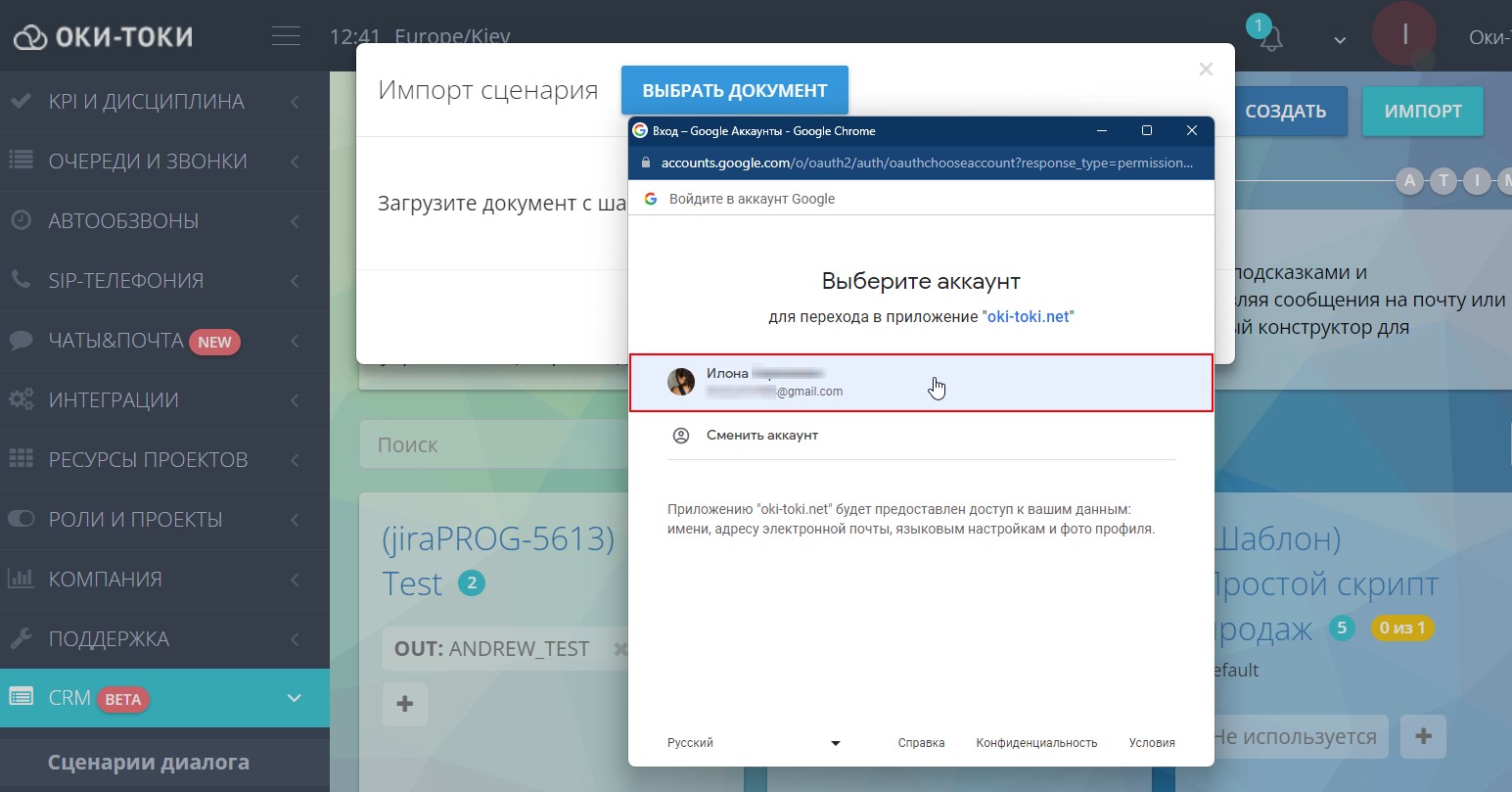
Task: Open KPI и ДИСЦИПЛИНА sidebar section
Action: coord(164,102)
